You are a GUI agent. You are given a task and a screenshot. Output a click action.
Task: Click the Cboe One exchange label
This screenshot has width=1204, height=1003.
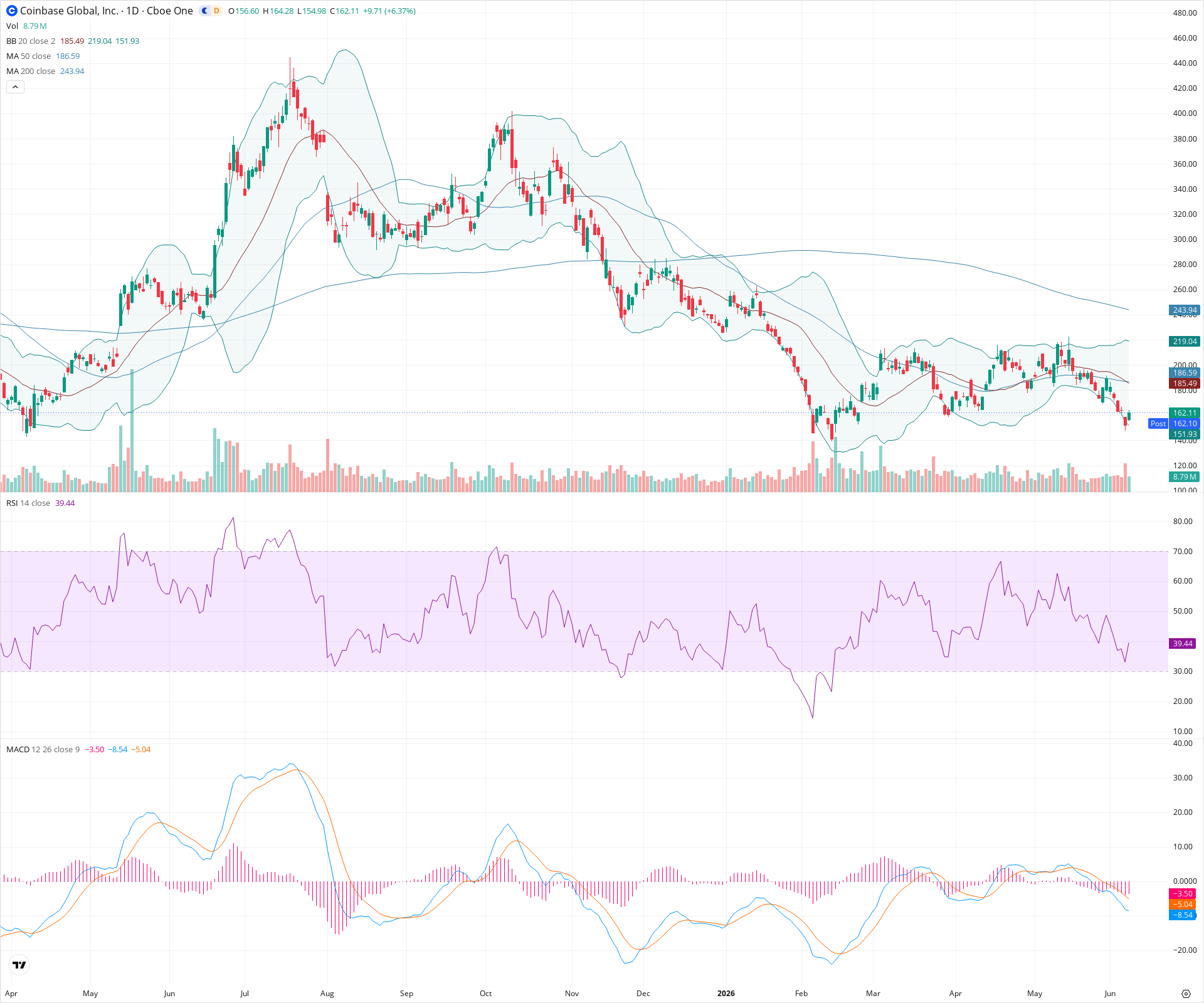(x=170, y=11)
